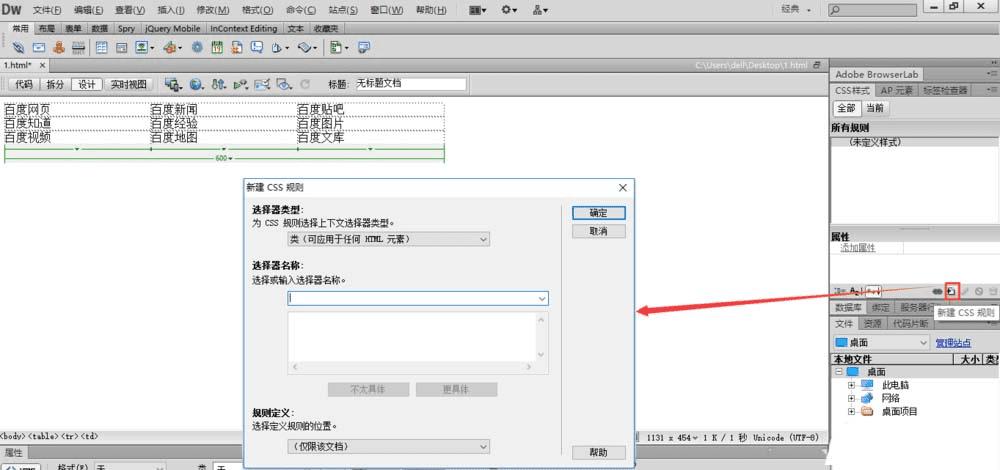Open the 文件(F) menu

47,10
